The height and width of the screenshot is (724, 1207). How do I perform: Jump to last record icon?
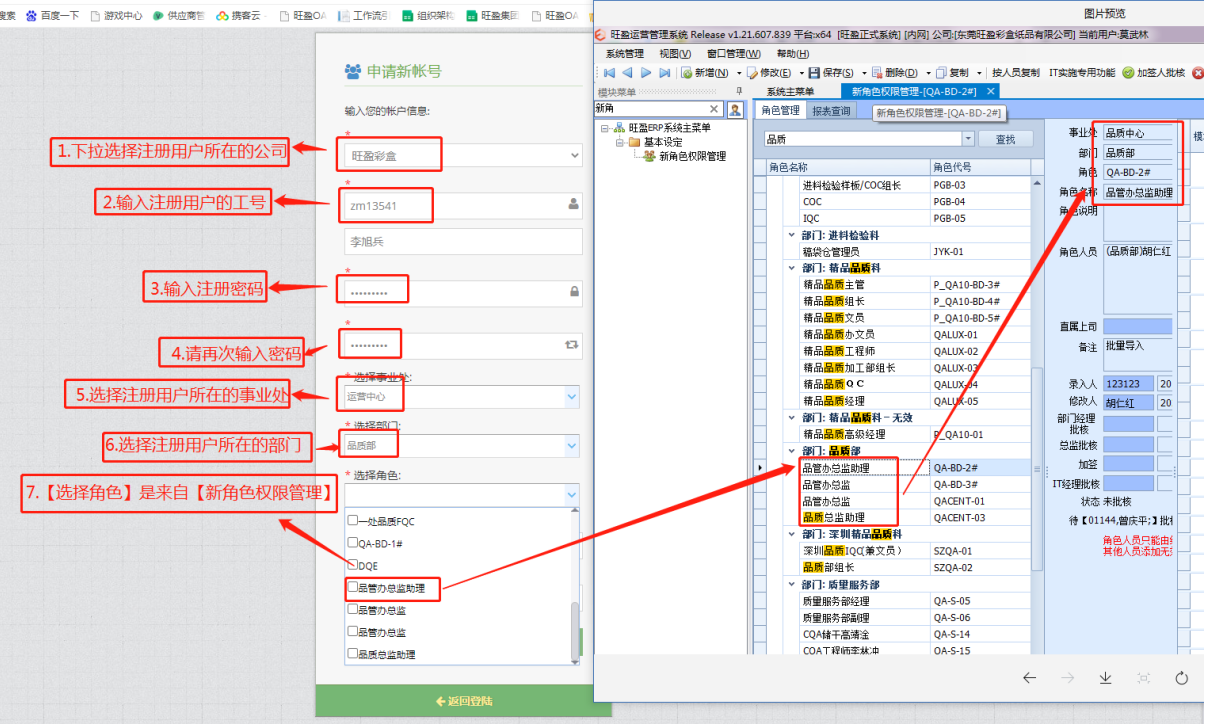[x=664, y=73]
